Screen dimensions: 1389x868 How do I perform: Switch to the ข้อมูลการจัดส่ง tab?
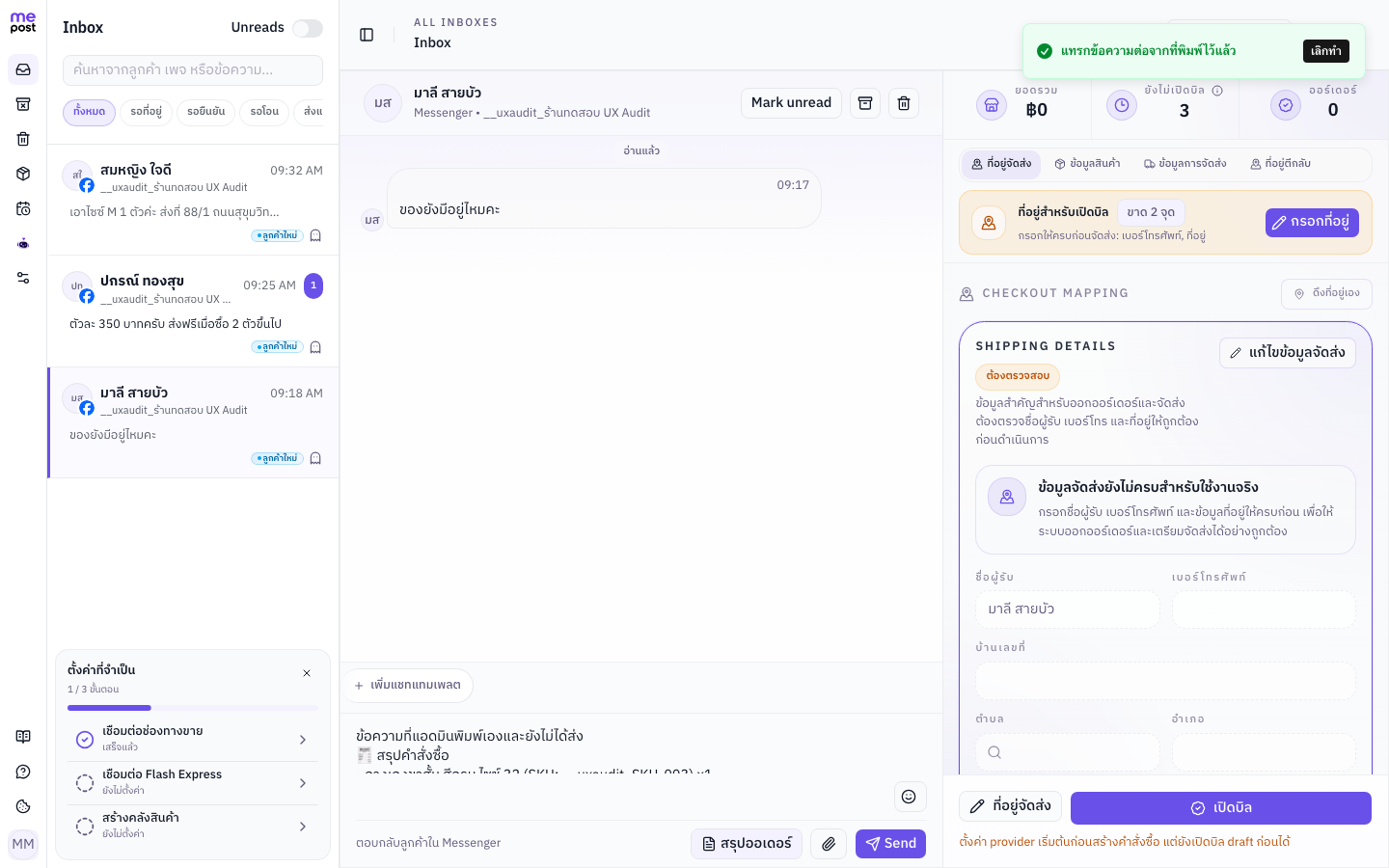(1185, 164)
